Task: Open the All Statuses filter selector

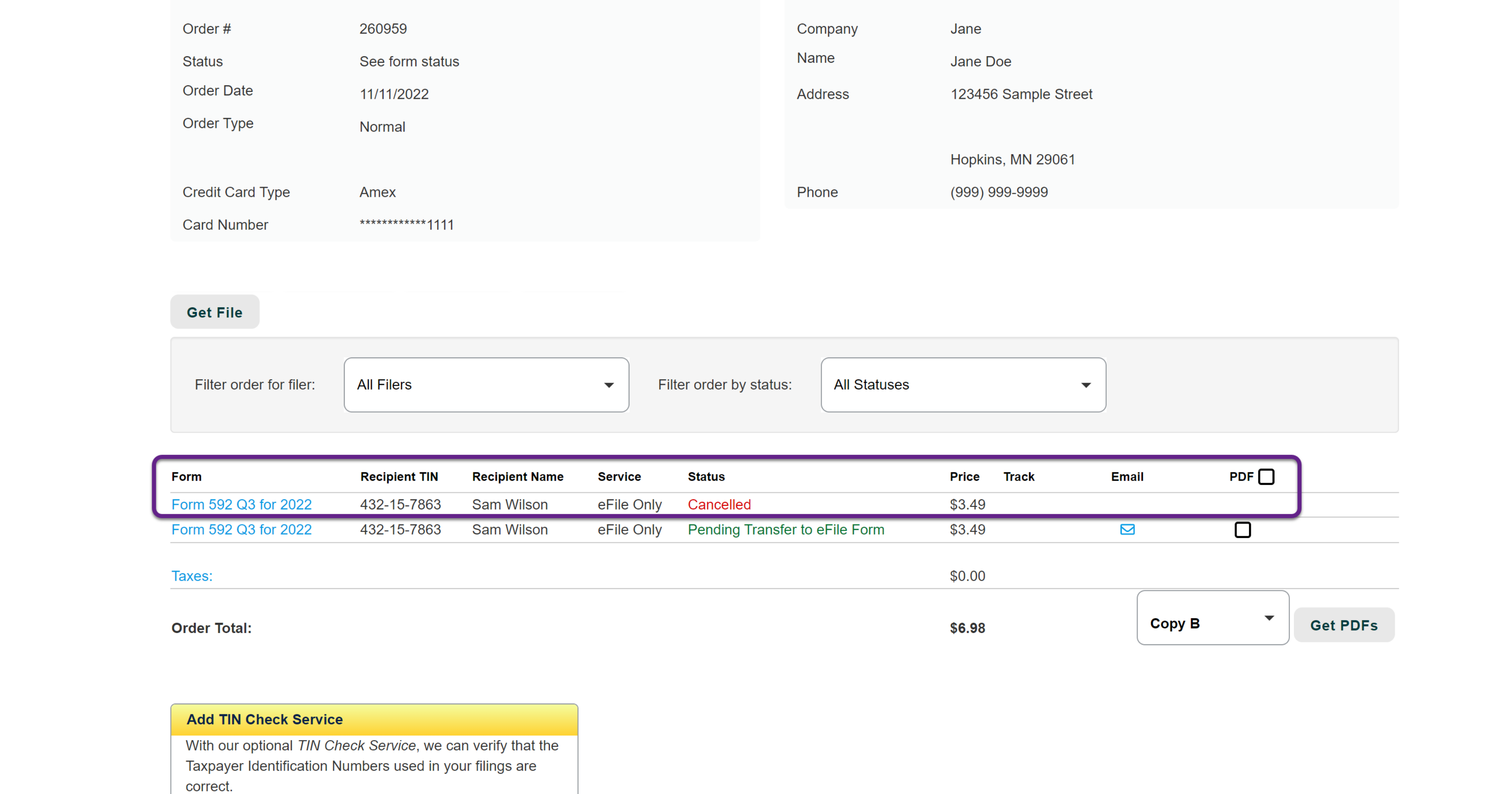Action: tap(963, 385)
